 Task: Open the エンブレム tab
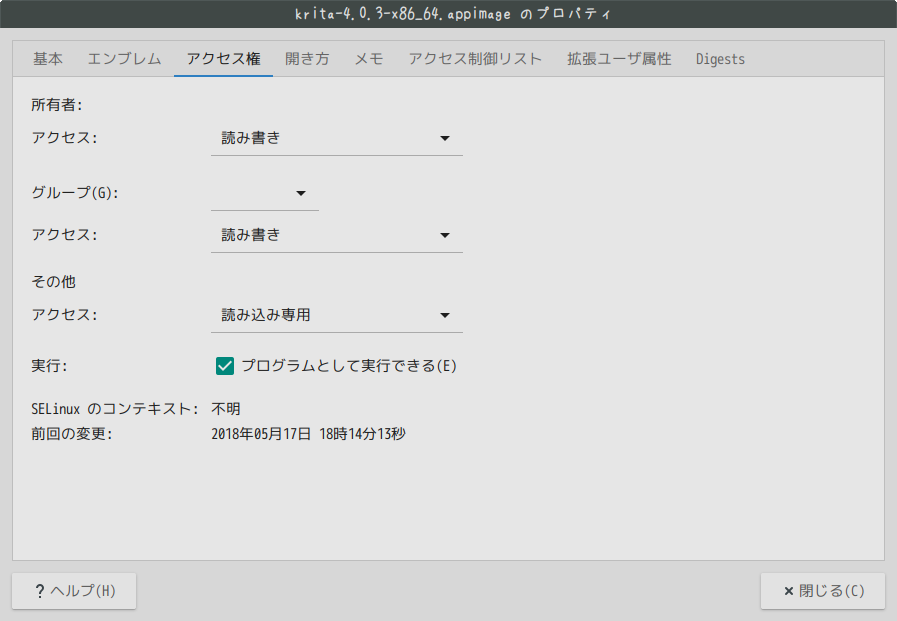point(125,59)
